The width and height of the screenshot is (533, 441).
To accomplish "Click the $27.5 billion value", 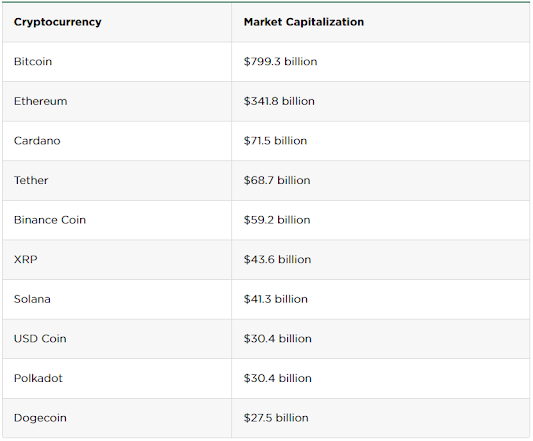I will coord(276,418).
